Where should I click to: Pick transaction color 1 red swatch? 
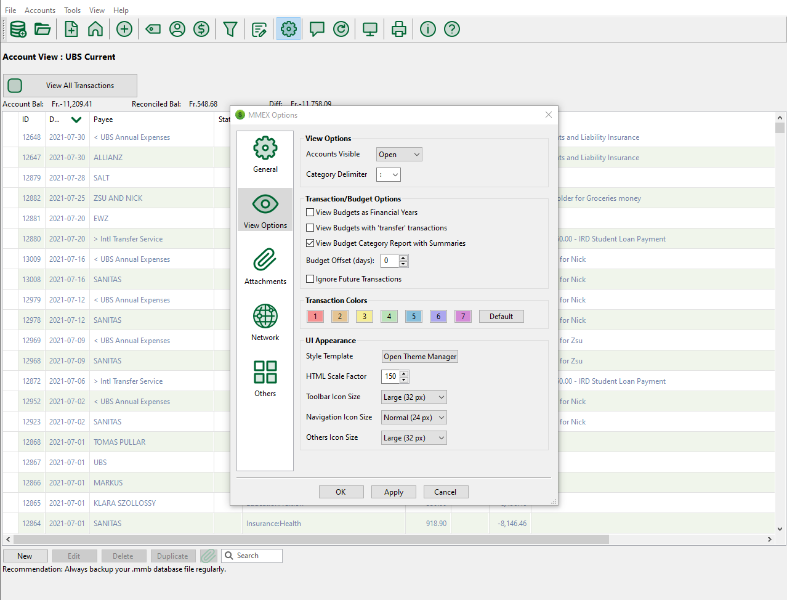[315, 316]
